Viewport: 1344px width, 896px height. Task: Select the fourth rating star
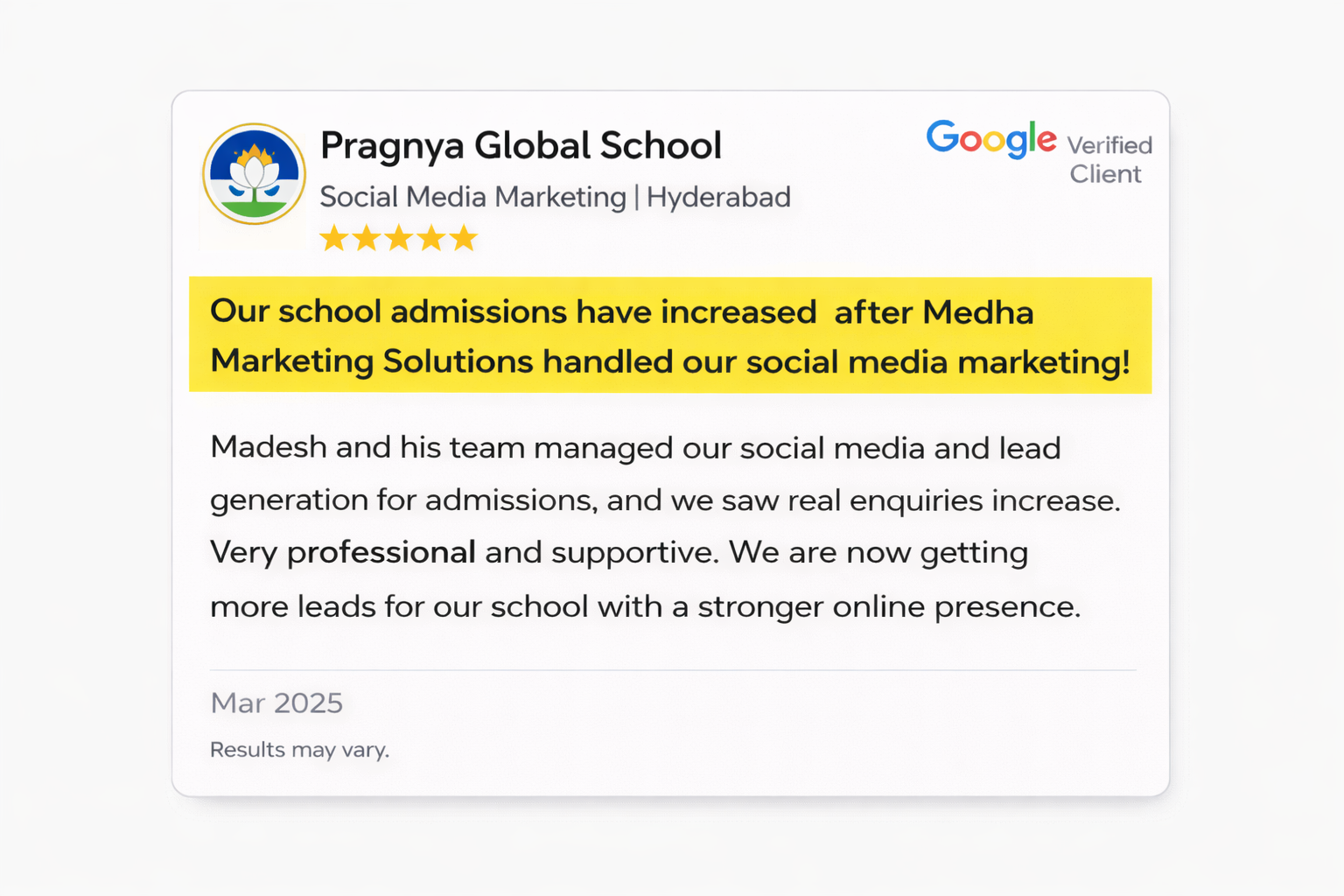pos(431,238)
